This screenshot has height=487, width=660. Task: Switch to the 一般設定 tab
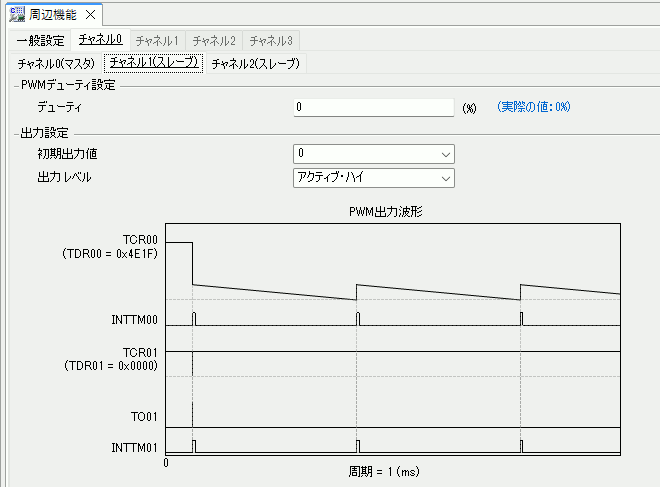40,41
